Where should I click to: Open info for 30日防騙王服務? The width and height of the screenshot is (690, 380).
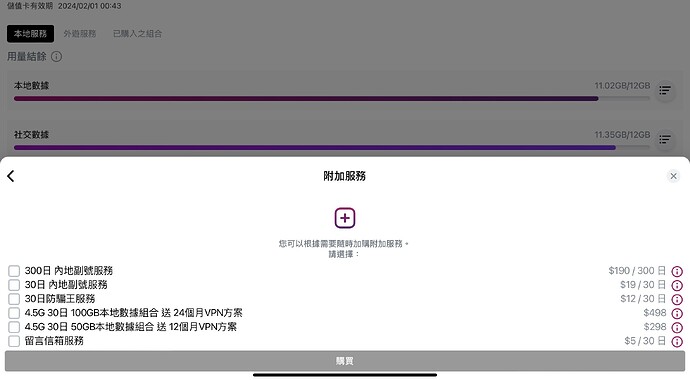pyautogui.click(x=677, y=300)
